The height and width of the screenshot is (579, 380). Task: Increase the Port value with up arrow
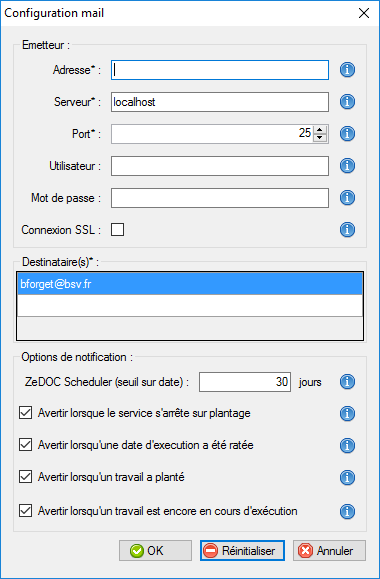[x=320, y=130]
